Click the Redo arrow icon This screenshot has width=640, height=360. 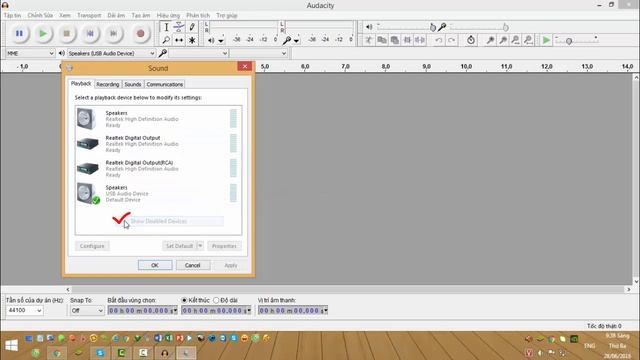451,40
